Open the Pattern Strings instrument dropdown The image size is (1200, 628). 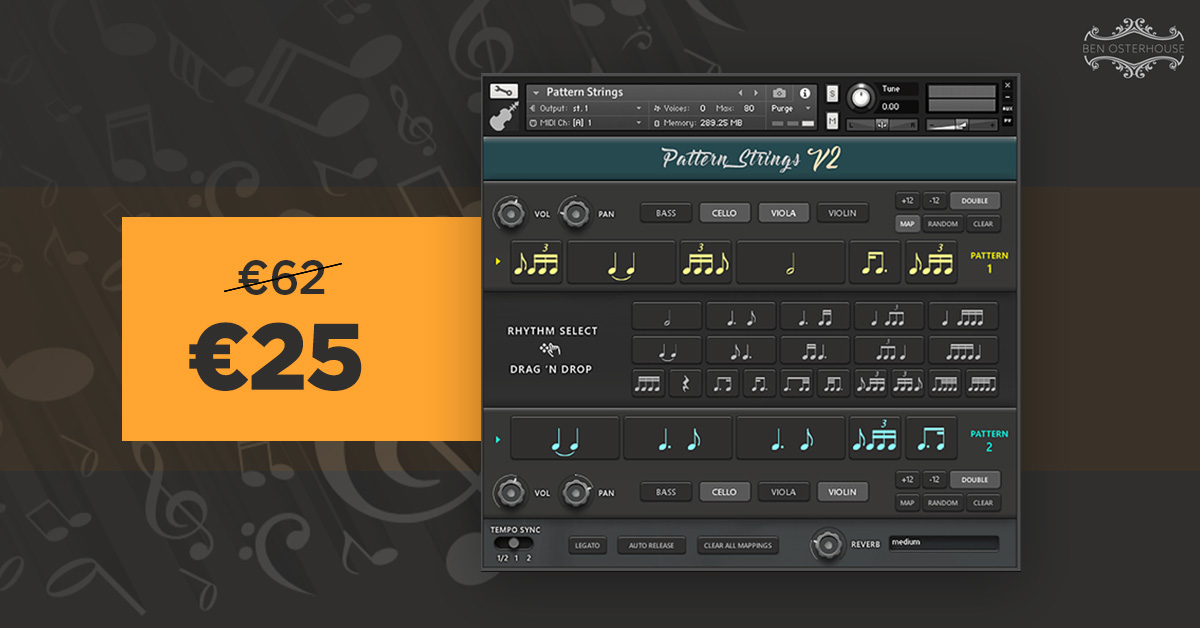(536, 93)
